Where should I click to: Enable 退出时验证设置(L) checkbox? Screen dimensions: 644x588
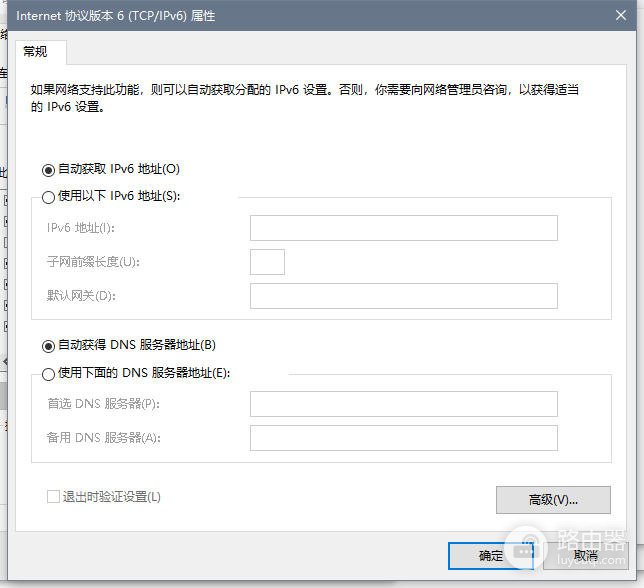coord(53,496)
